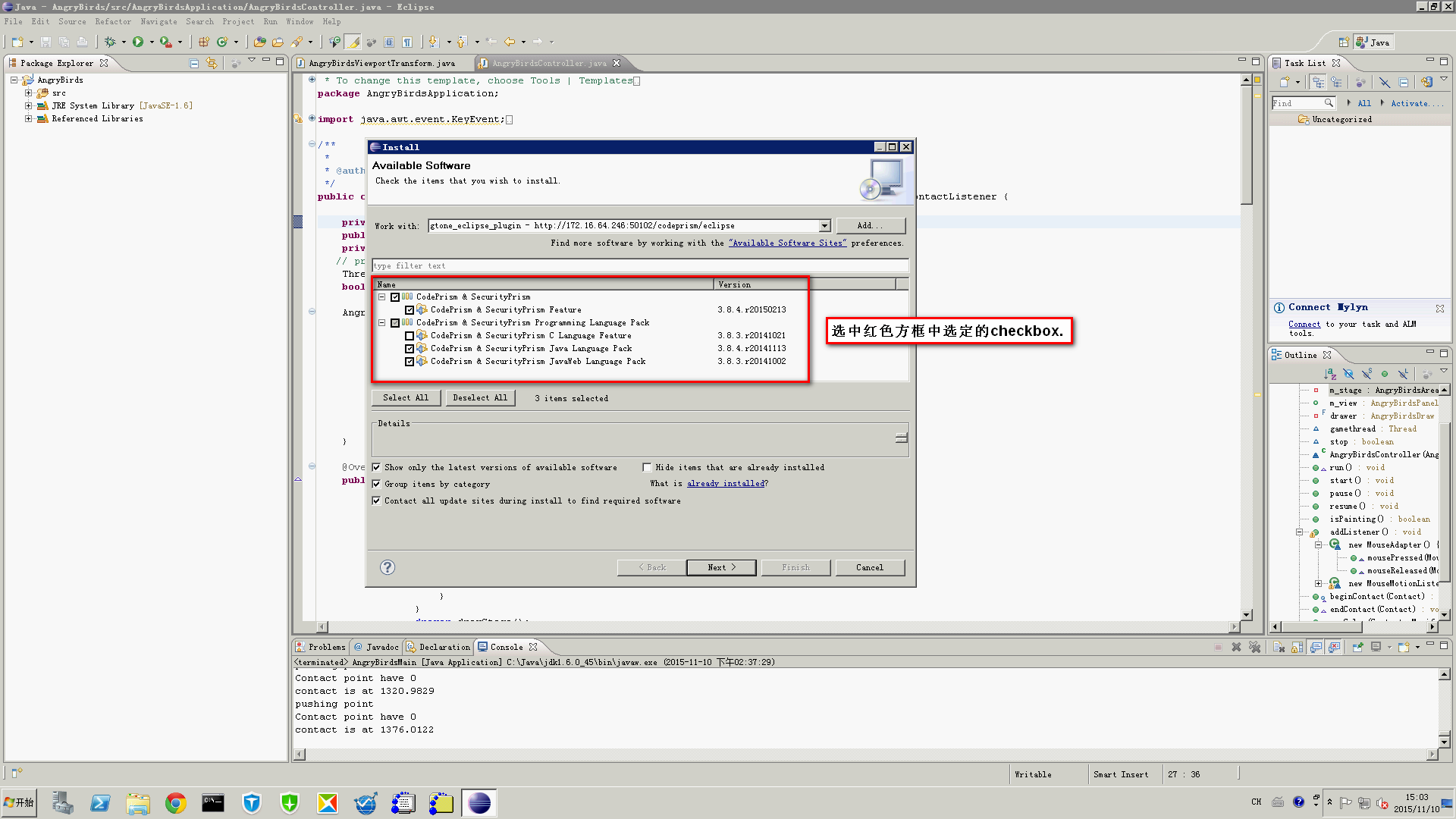This screenshot has width=1456, height=819.
Task: Click the Next button to proceed
Action: 721,567
